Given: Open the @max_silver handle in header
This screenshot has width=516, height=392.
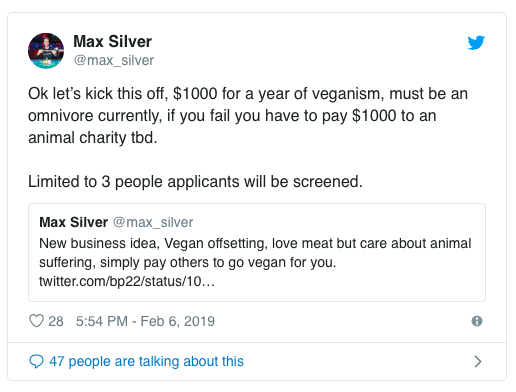Looking at the screenshot, I should 114,60.
